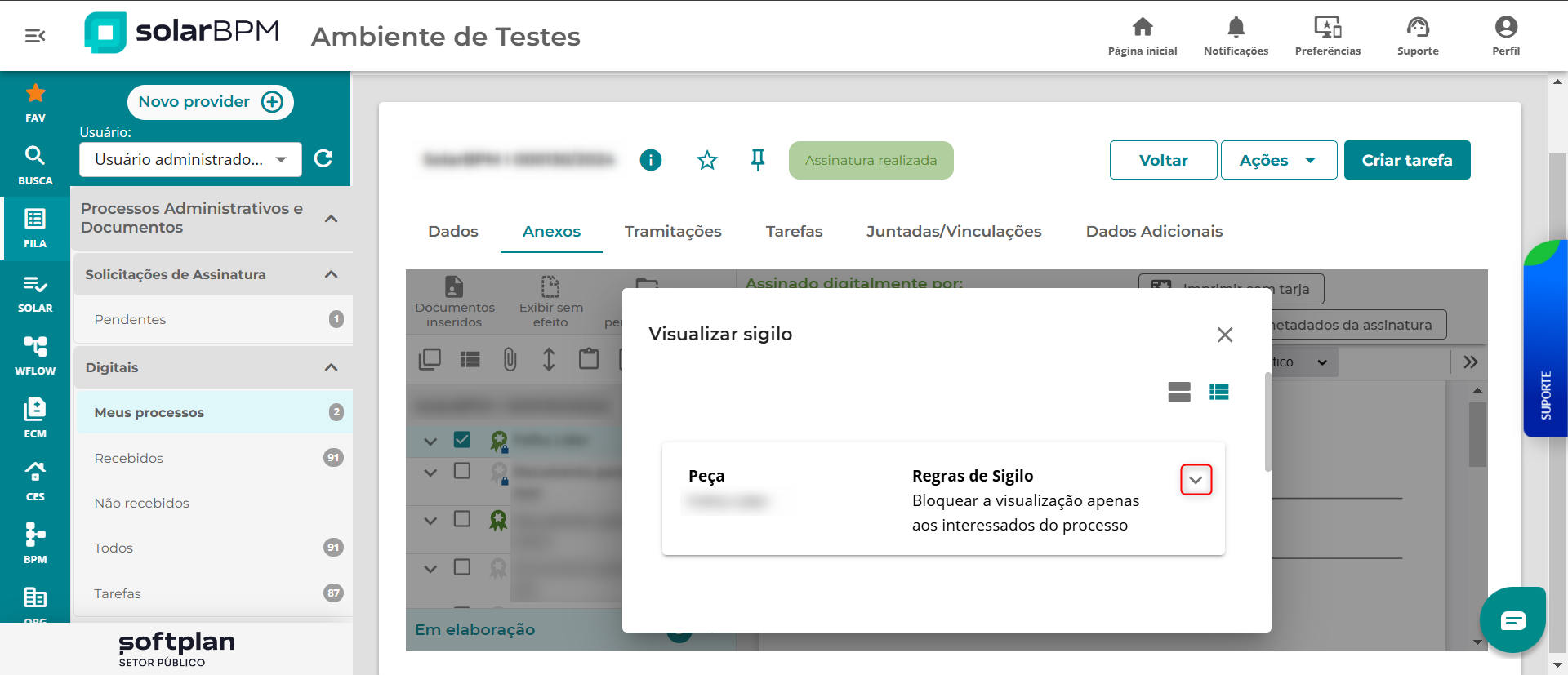Image resolution: width=1568 pixels, height=675 pixels.
Task: Open the Notificações bell
Action: [1236, 36]
